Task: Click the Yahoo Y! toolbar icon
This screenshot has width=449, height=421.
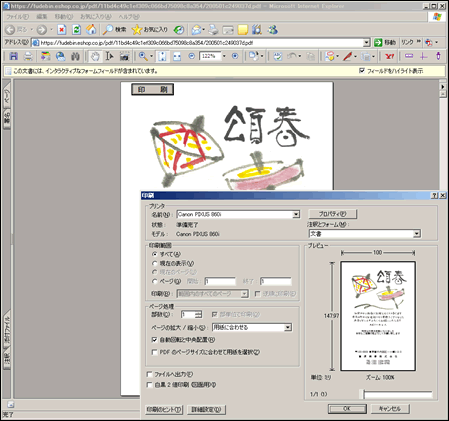Action: tap(389, 56)
